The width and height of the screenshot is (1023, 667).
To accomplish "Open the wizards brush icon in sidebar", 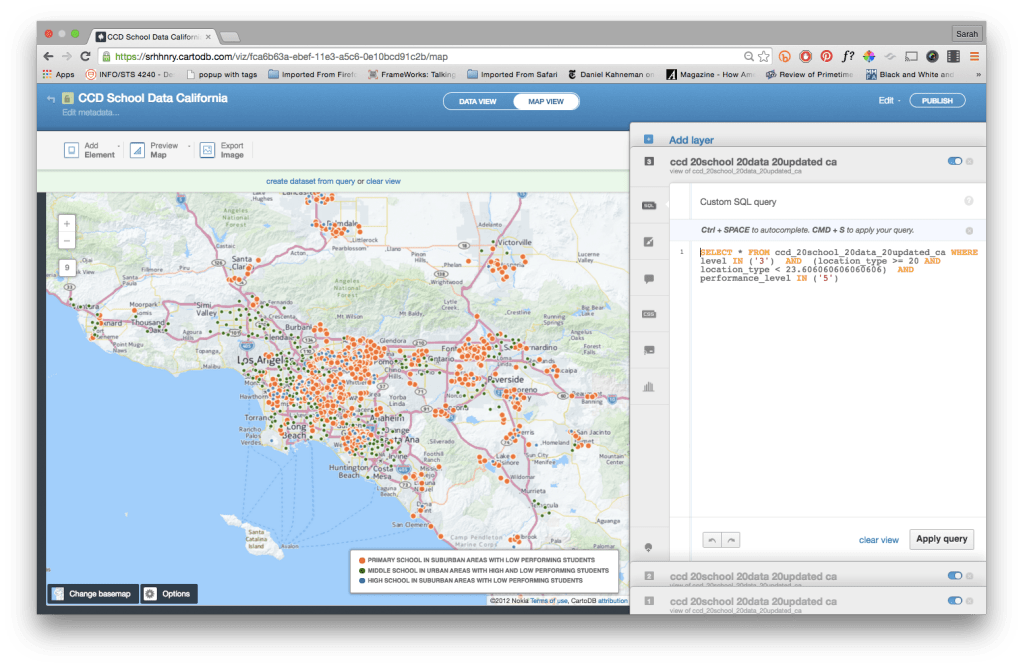I will 648,242.
